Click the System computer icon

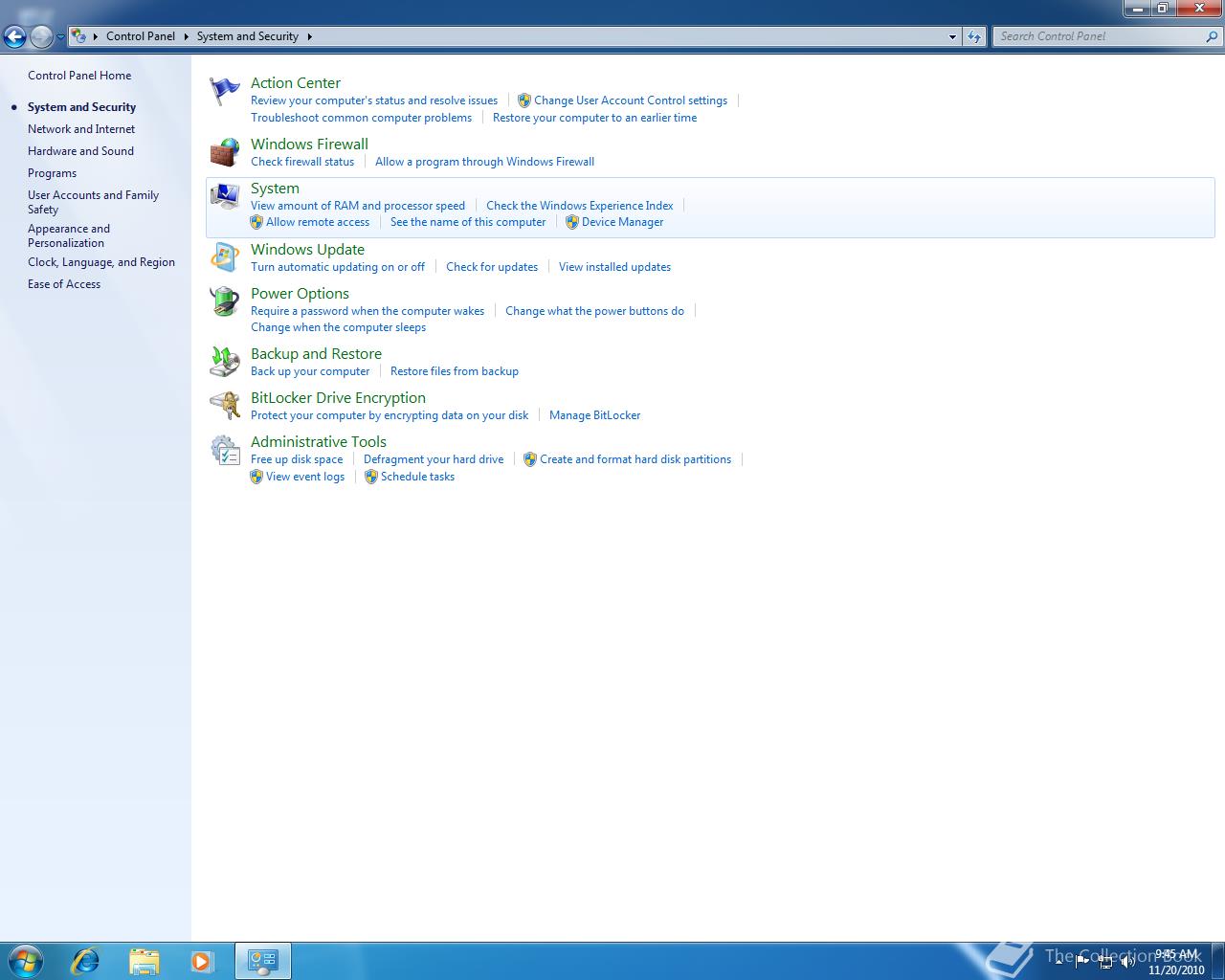[x=225, y=196]
